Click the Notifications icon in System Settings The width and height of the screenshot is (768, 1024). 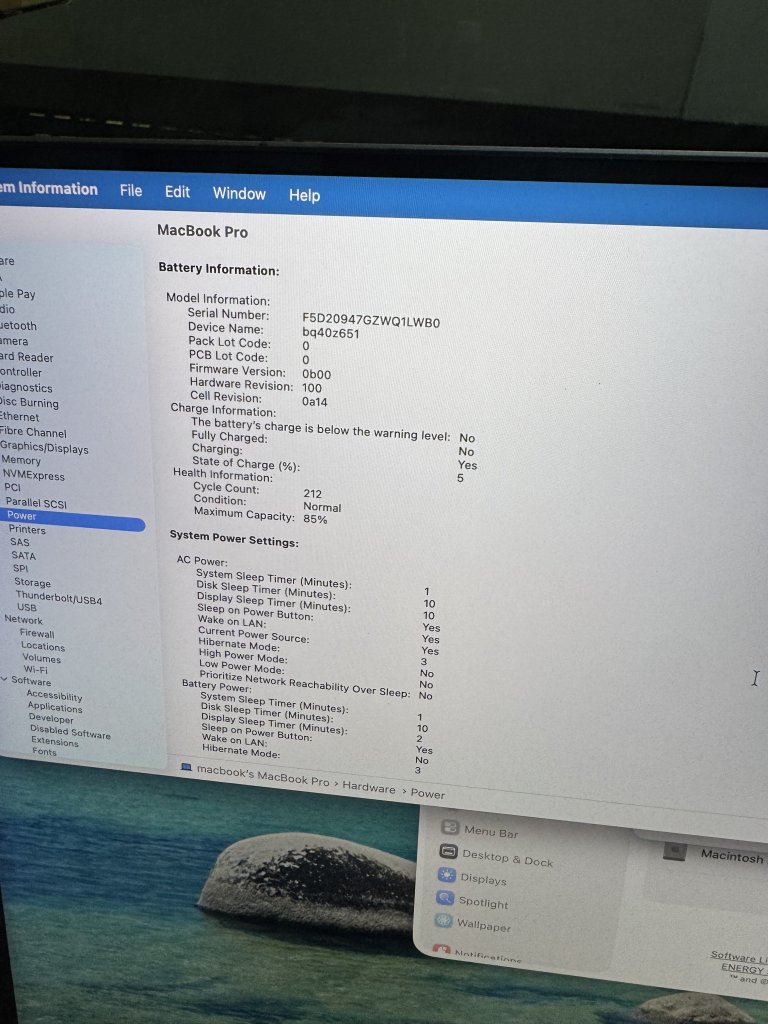(441, 948)
